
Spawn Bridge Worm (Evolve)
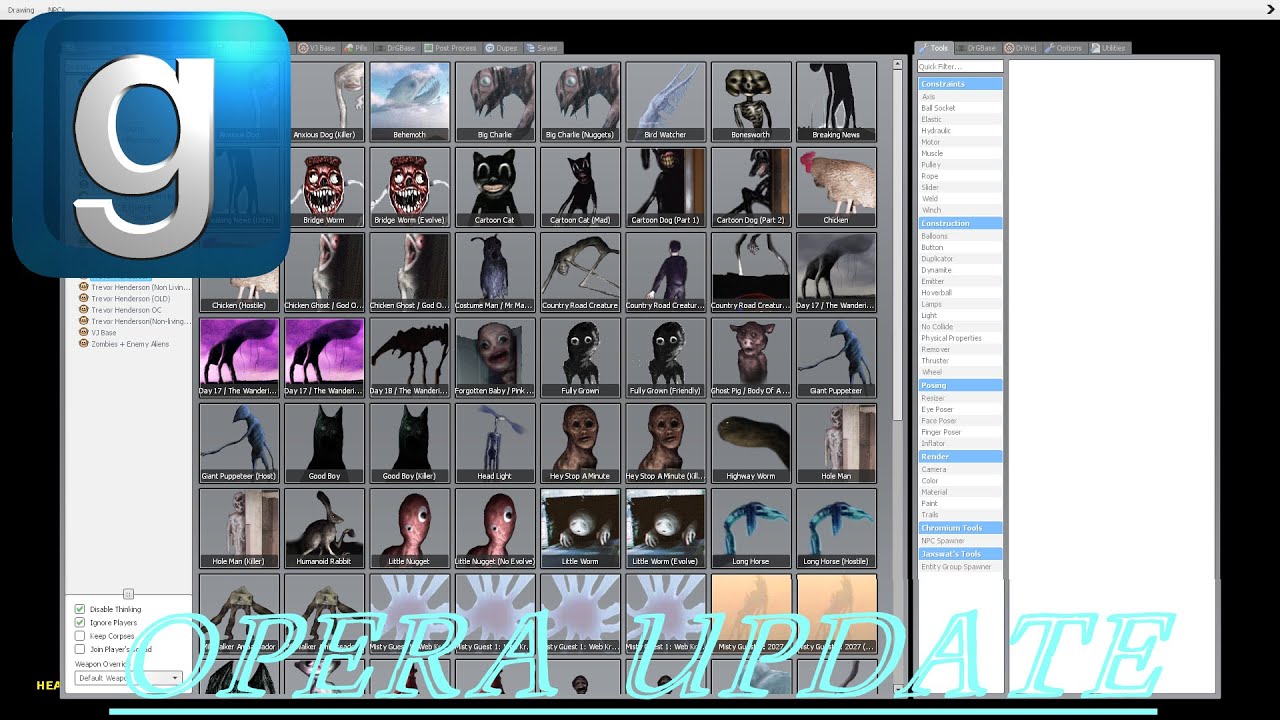409,187
